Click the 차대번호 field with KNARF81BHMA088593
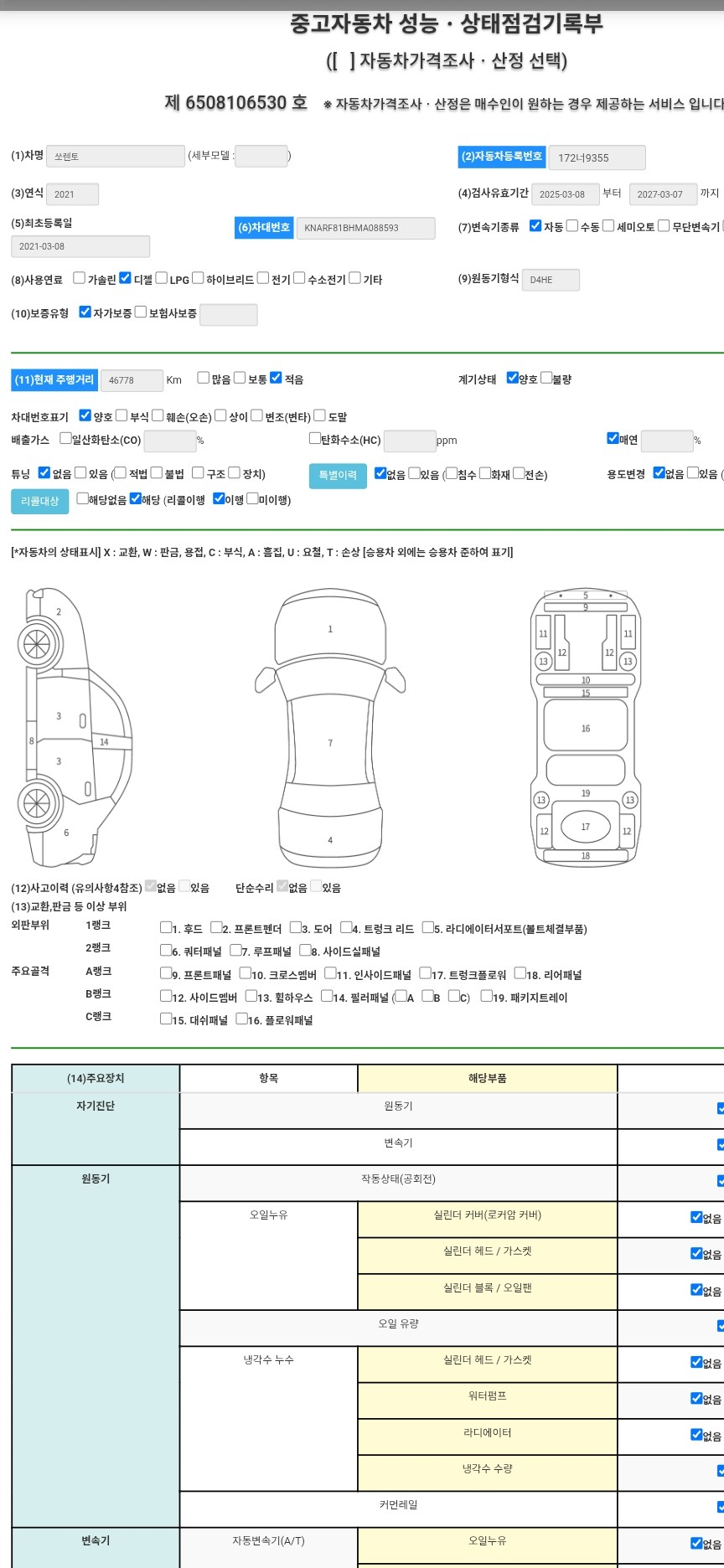The image size is (724, 1568). coord(365,228)
